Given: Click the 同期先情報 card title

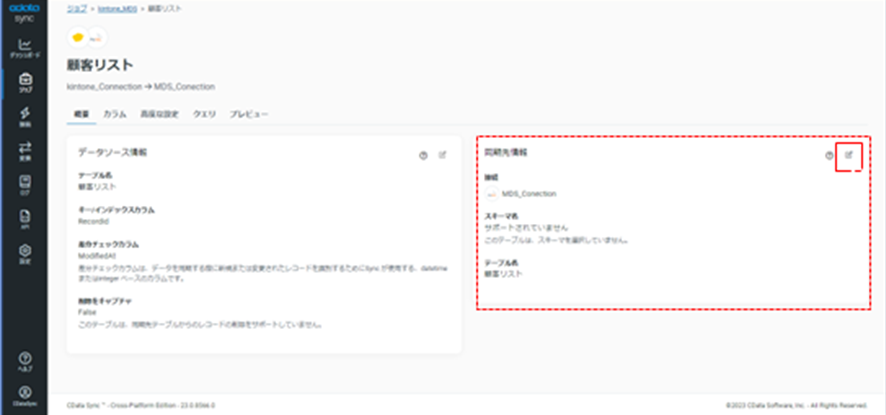Looking at the screenshot, I should click(x=506, y=152).
